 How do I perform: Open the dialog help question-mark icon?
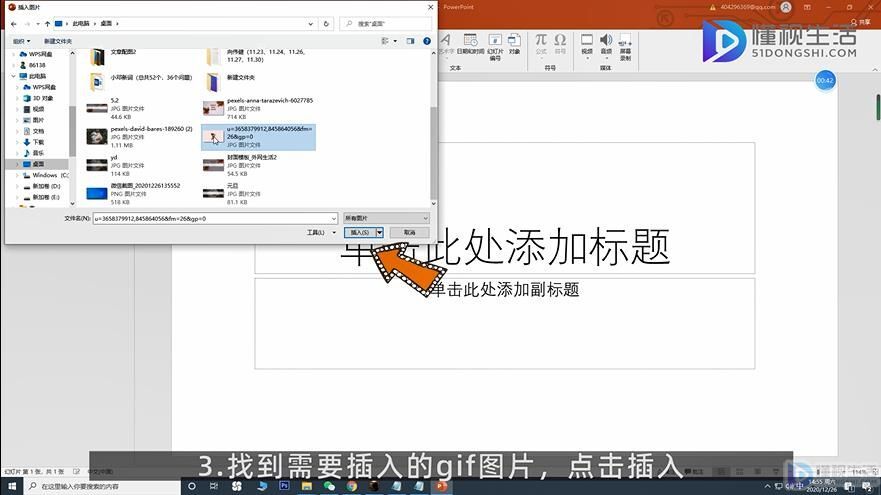427,41
